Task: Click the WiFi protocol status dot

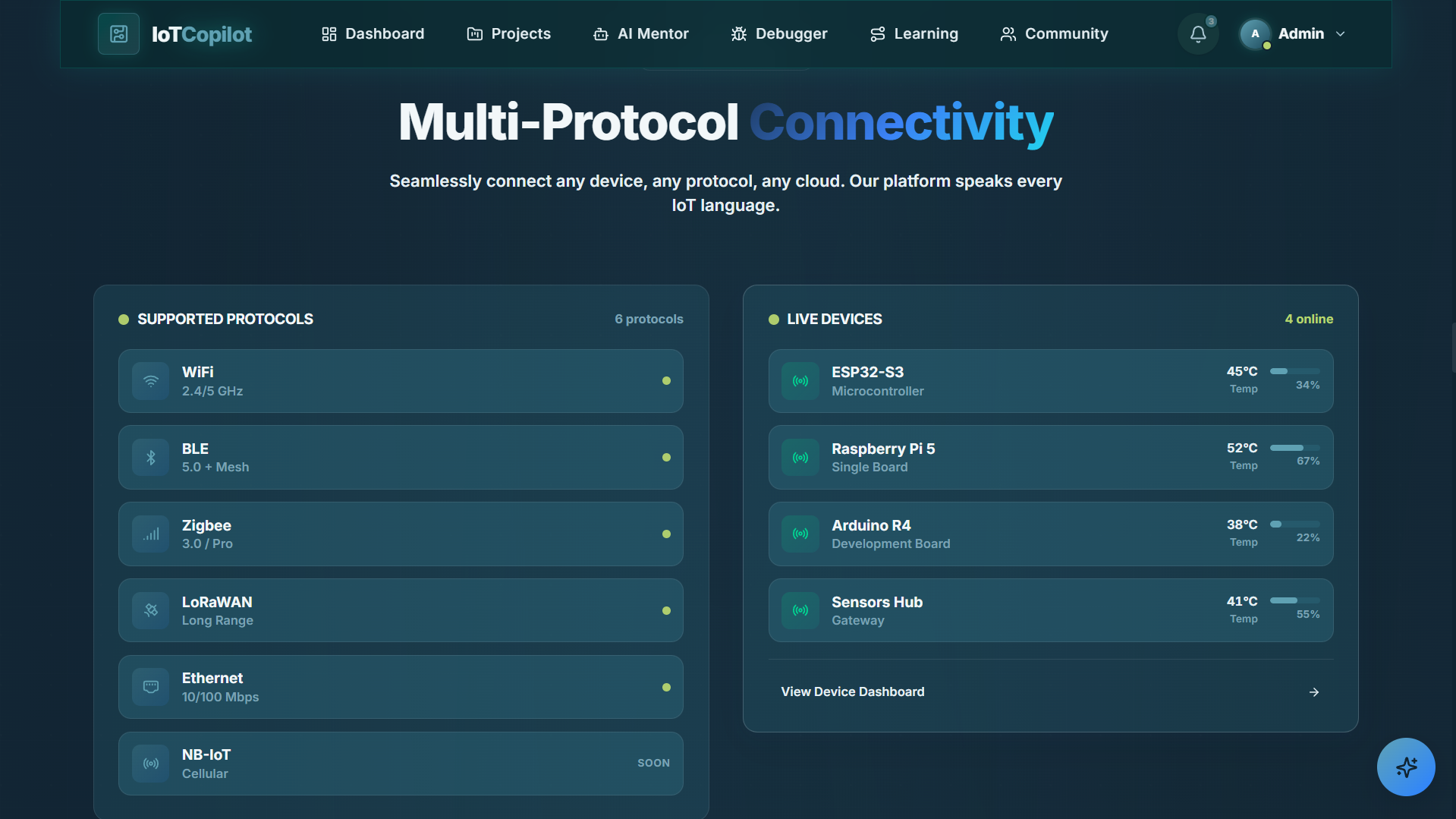Action: pos(666,381)
